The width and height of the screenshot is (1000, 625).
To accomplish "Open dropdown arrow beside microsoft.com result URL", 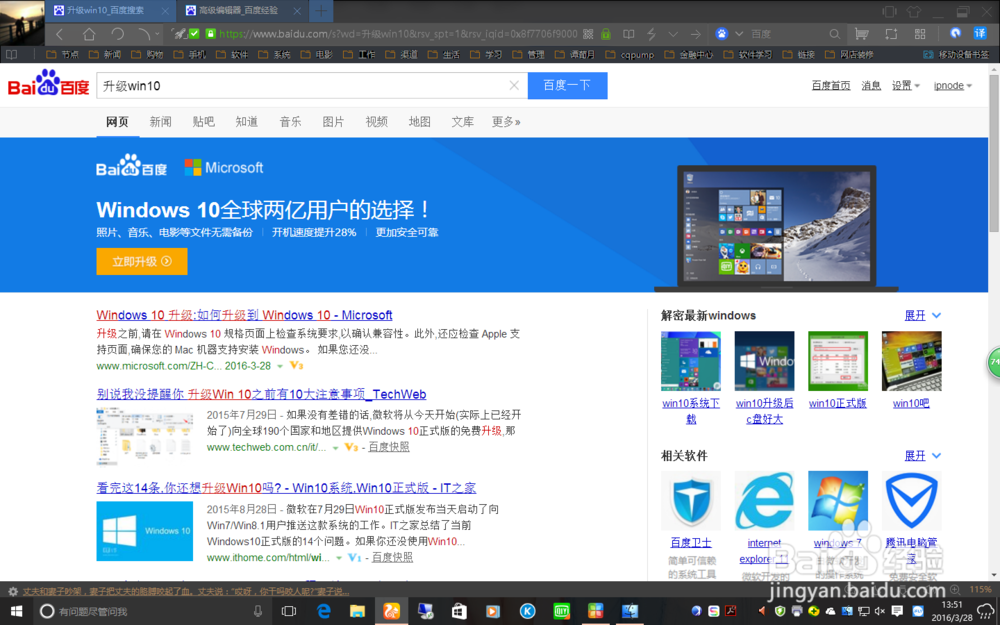I will [x=279, y=366].
